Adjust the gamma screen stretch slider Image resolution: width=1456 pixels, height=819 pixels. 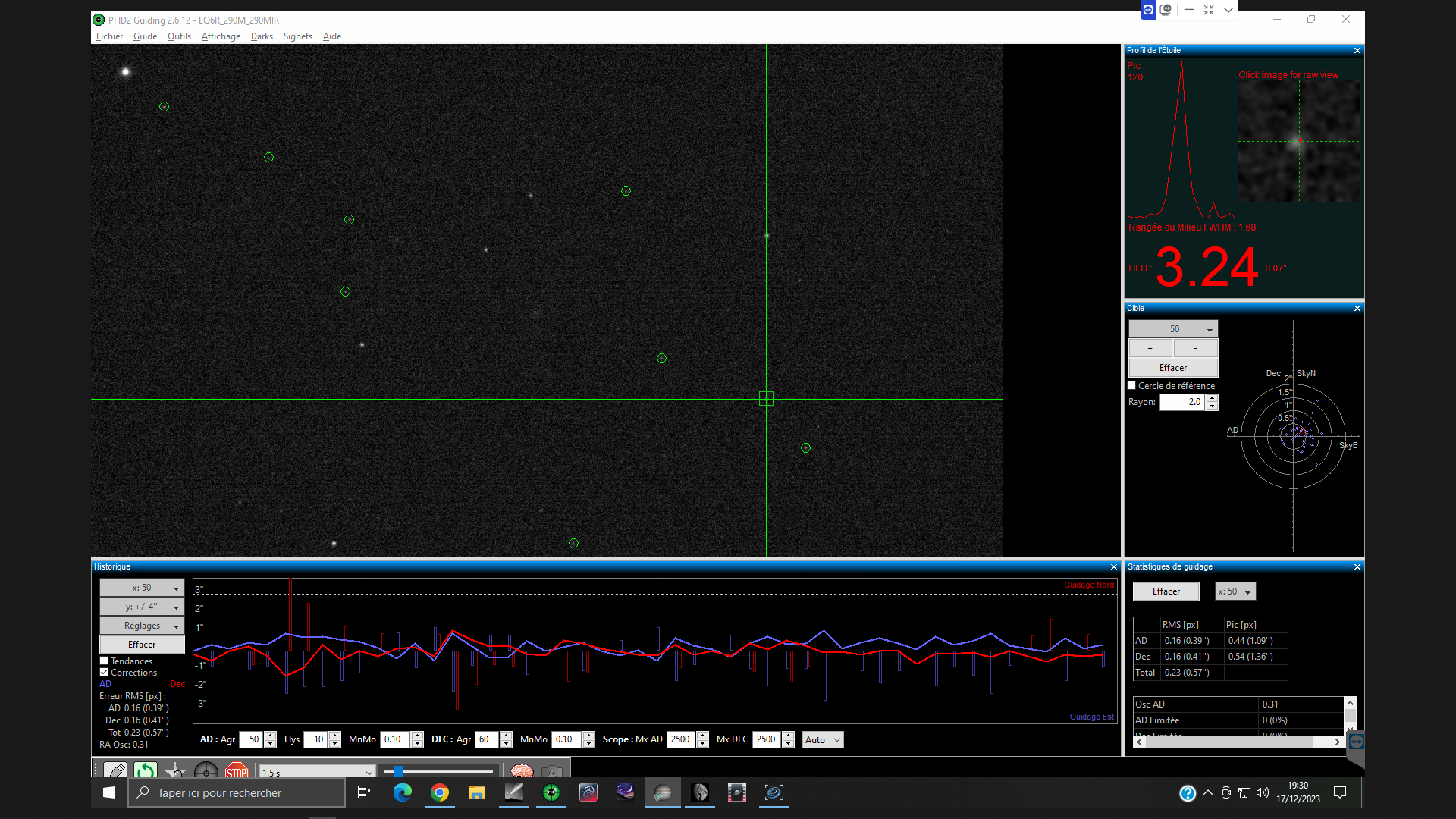pyautogui.click(x=438, y=772)
